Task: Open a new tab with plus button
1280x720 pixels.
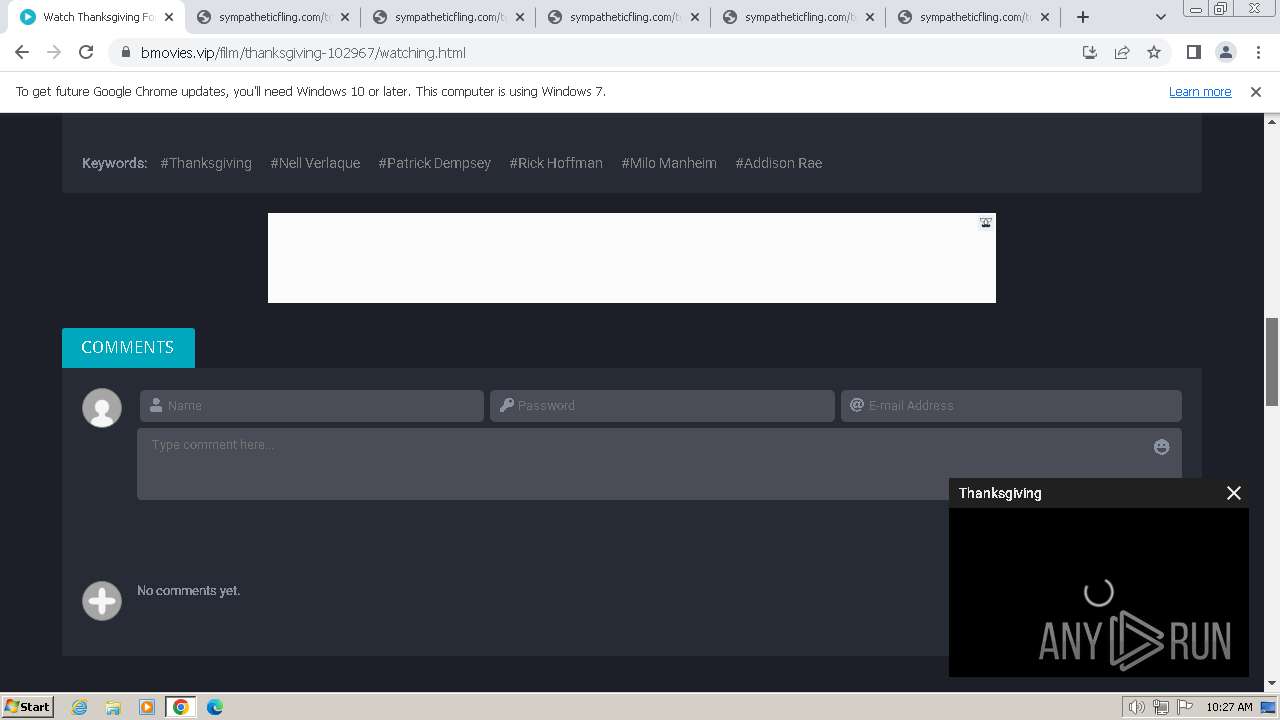Action: 1083,17
